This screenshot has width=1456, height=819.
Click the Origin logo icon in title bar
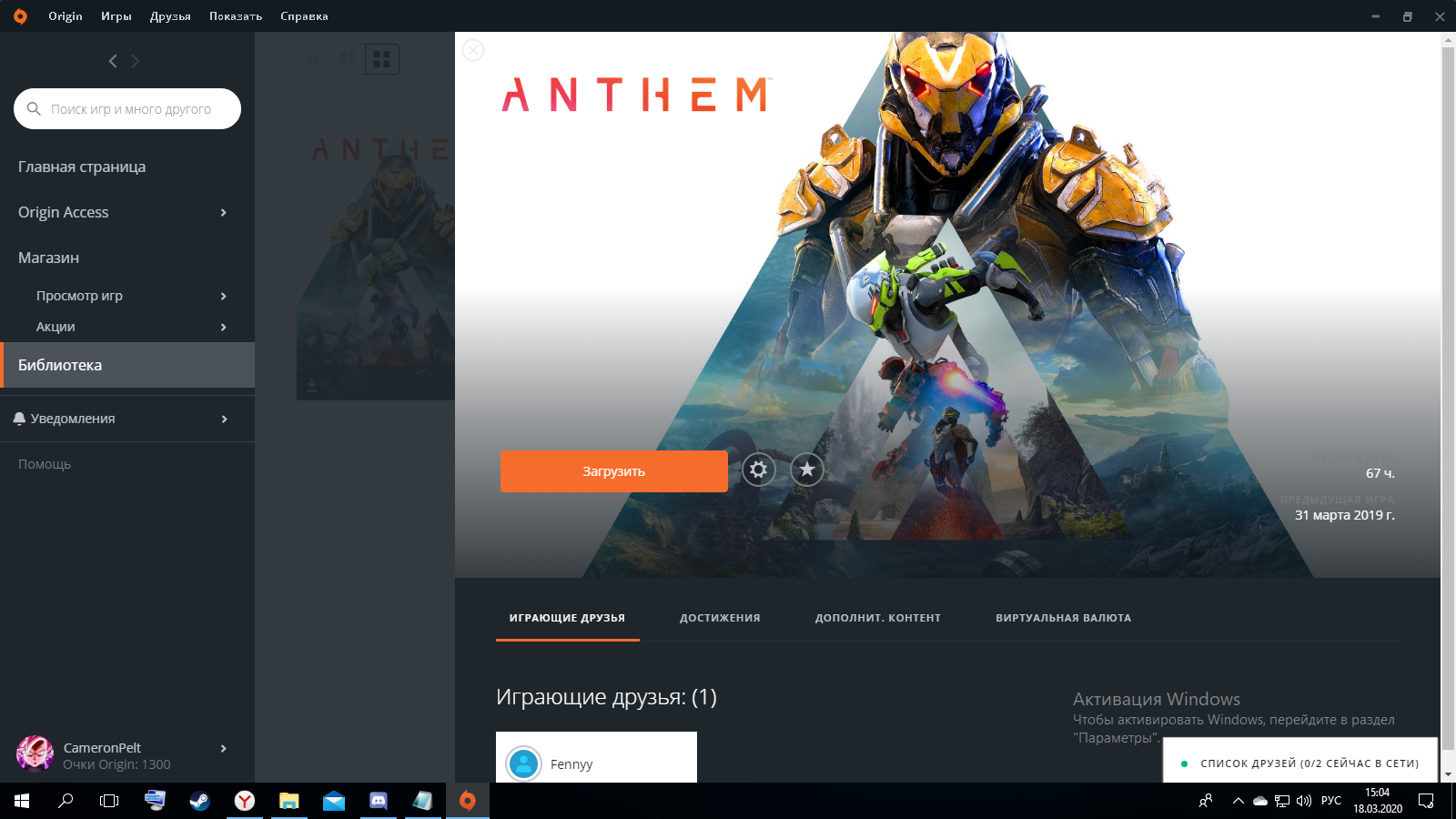pos(20,16)
